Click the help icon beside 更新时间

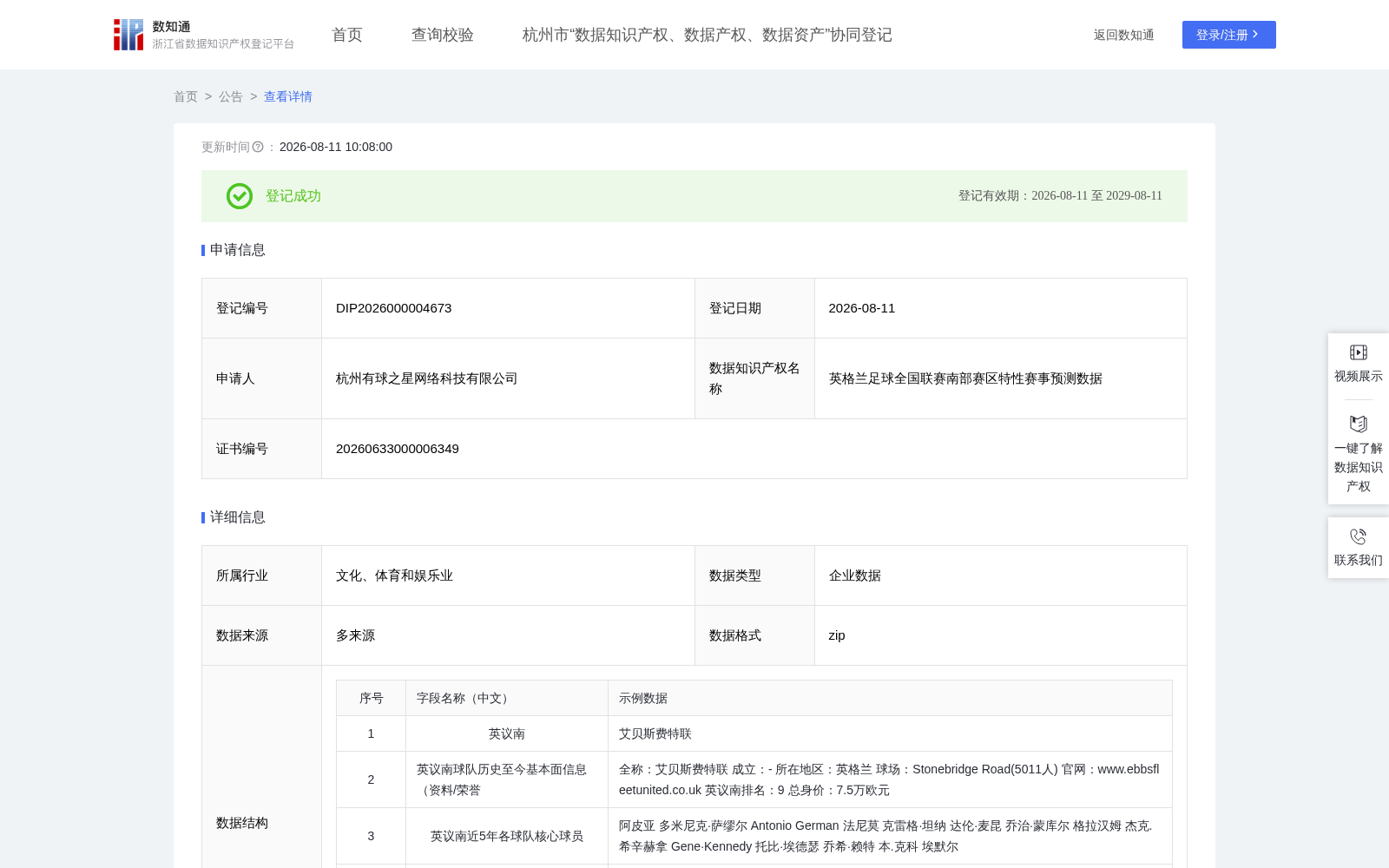pos(258,148)
